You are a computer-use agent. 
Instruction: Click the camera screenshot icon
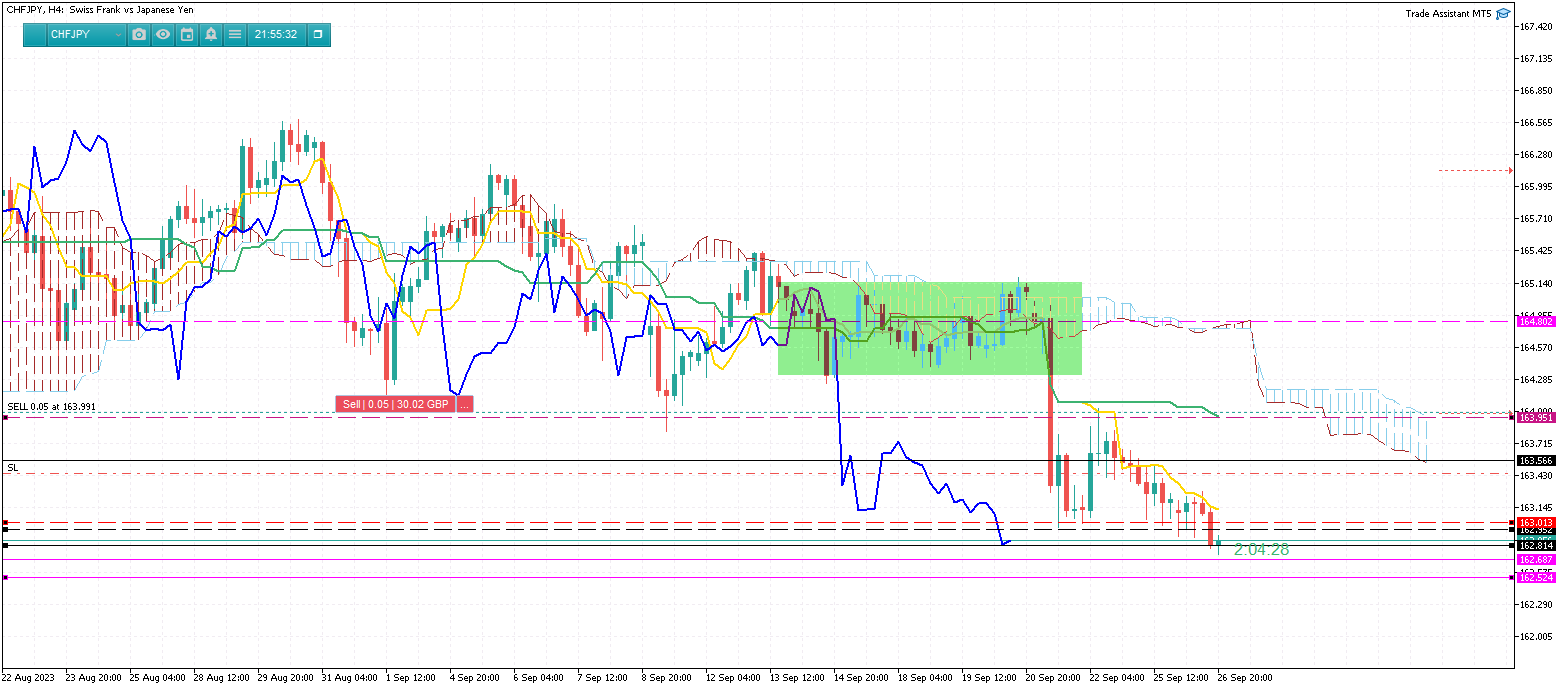[139, 34]
